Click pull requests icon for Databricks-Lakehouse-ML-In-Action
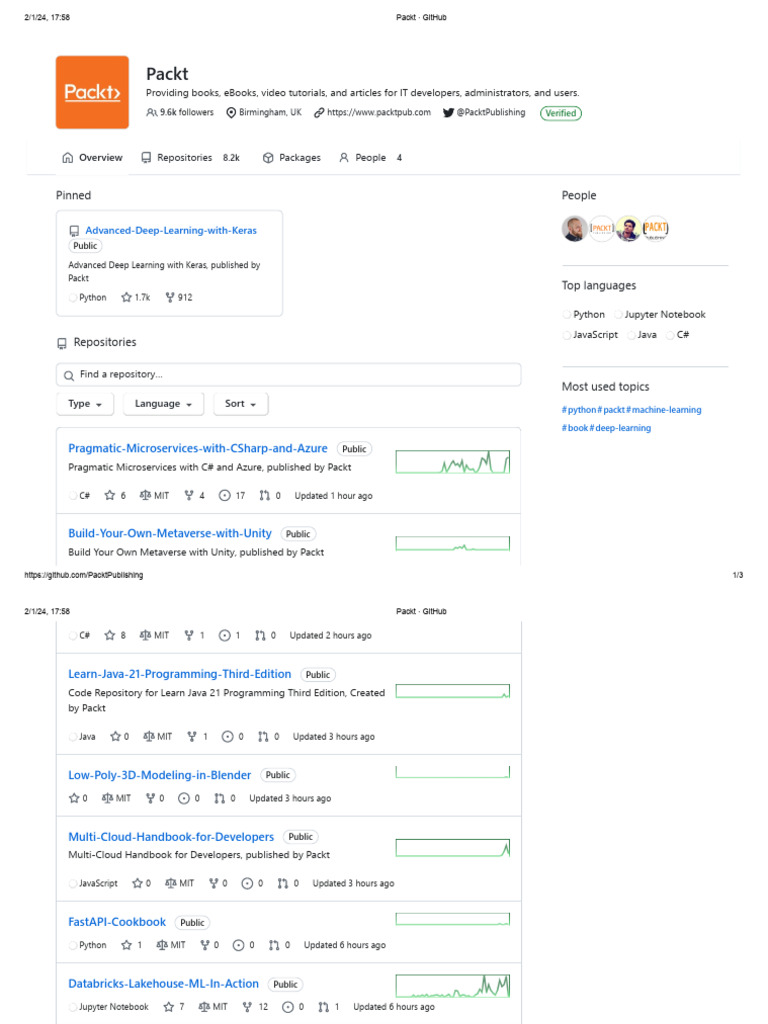This screenshot has width=768, height=1024. coord(323,1007)
